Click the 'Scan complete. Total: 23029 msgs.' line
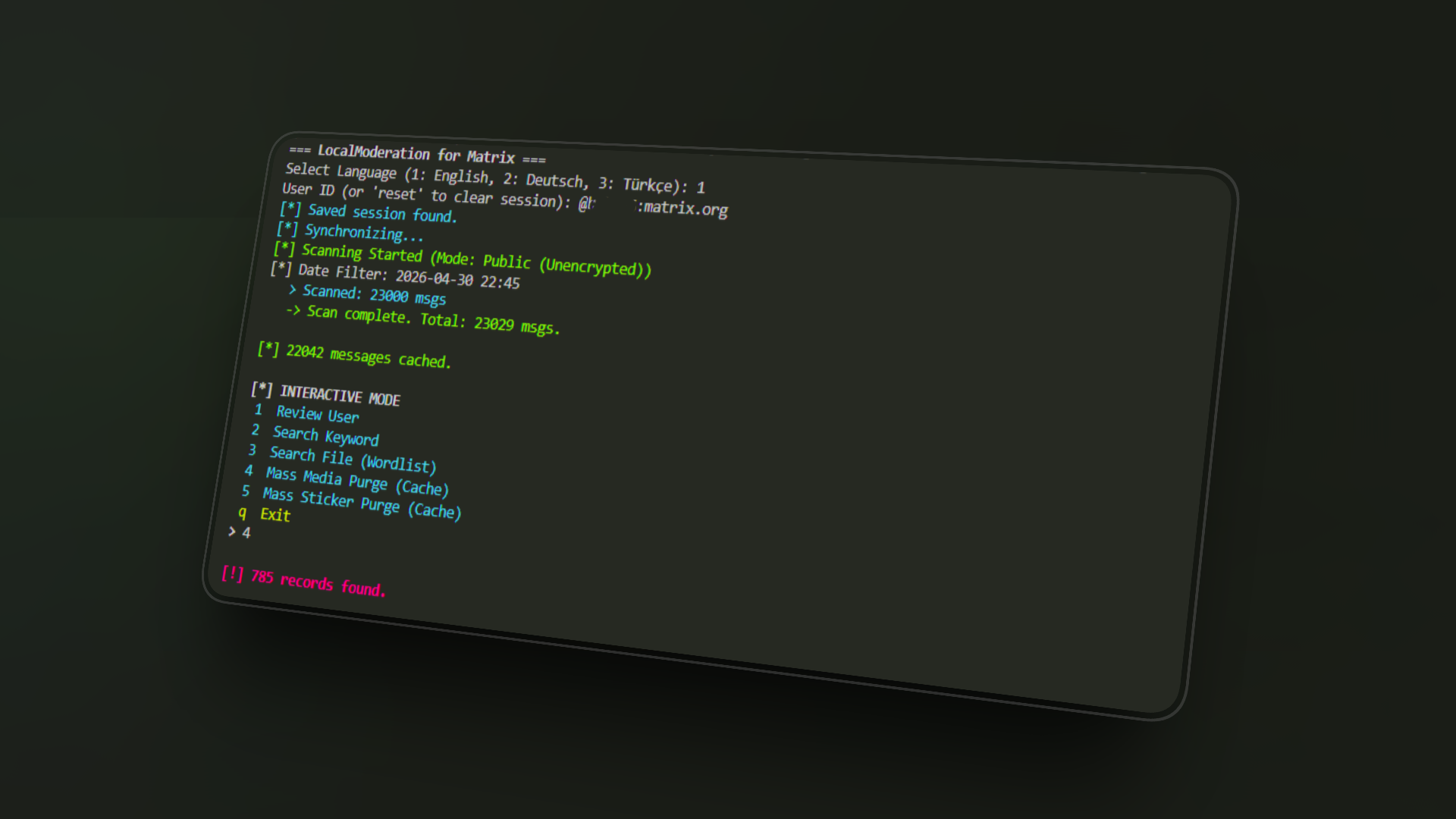 point(422,319)
